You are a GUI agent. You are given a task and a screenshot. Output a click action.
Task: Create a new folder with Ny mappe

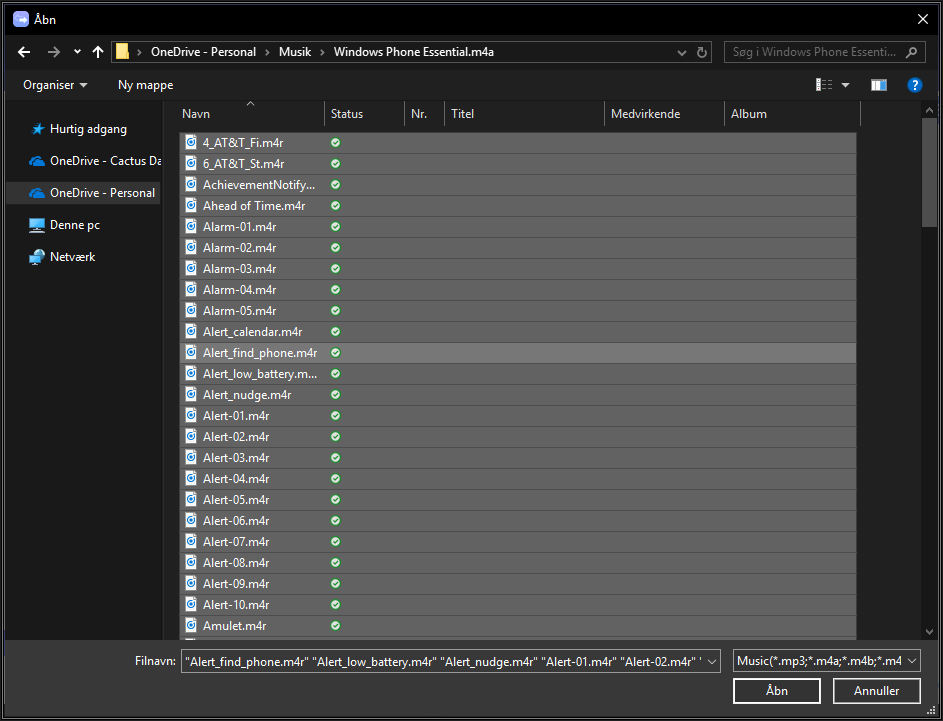tap(146, 85)
